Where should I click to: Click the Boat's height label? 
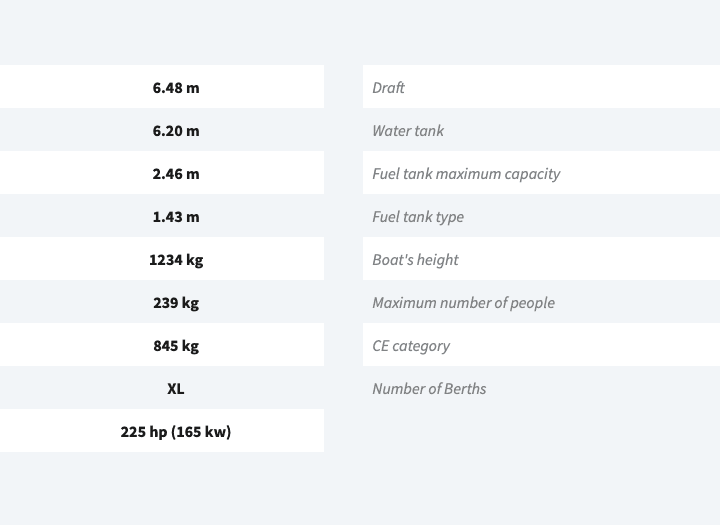(x=415, y=260)
